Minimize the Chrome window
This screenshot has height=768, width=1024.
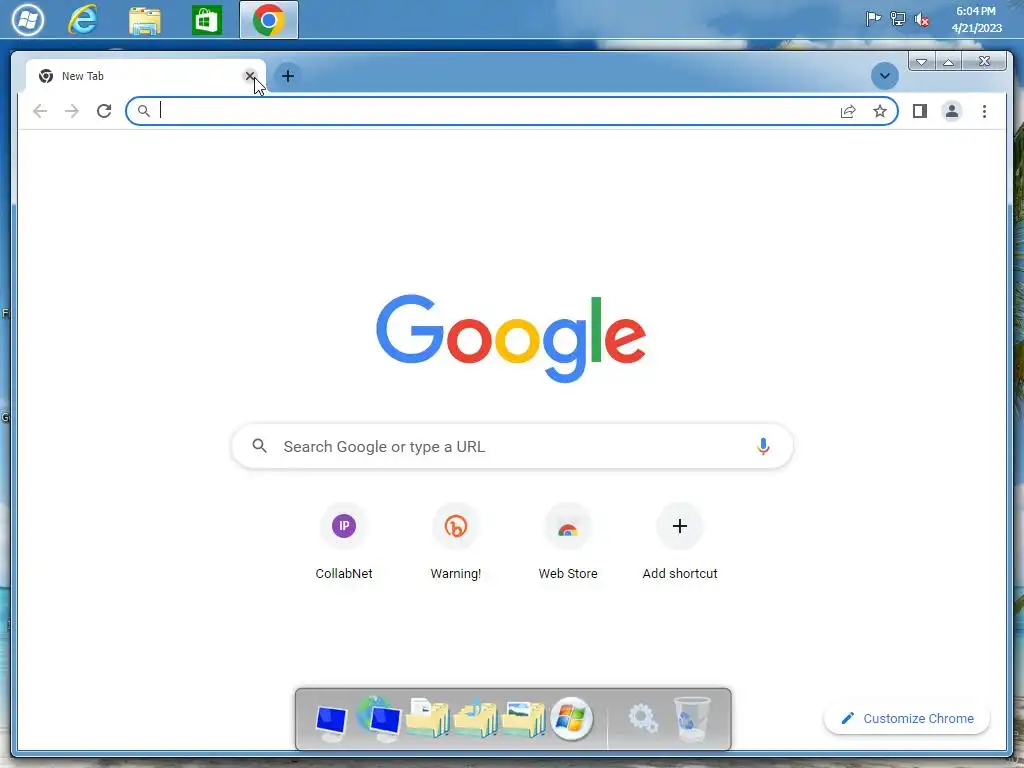coord(921,61)
